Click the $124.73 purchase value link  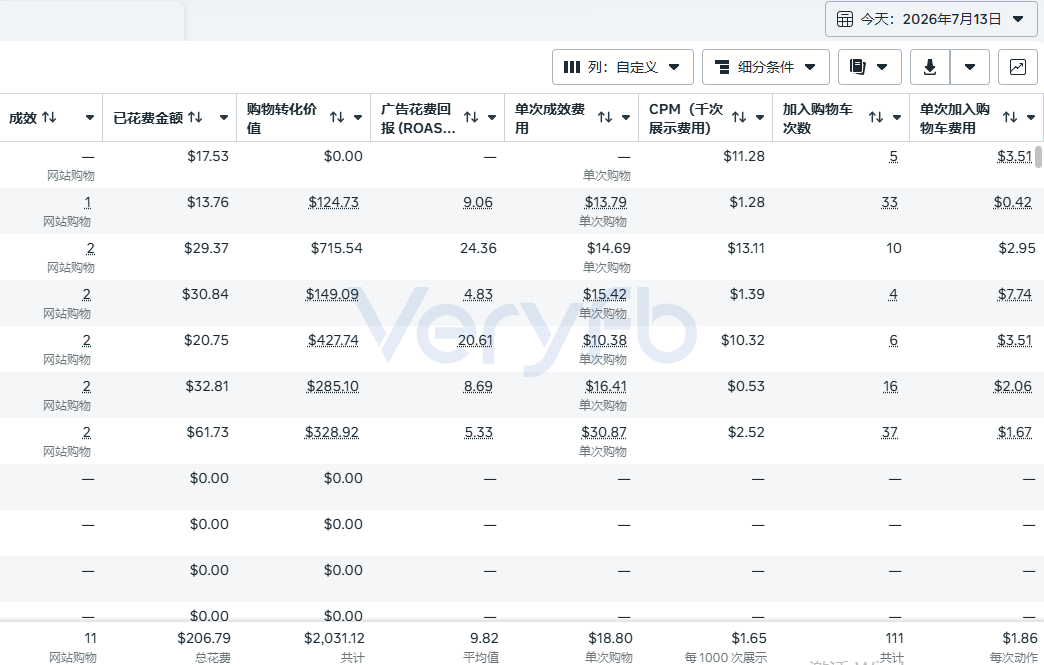click(334, 202)
